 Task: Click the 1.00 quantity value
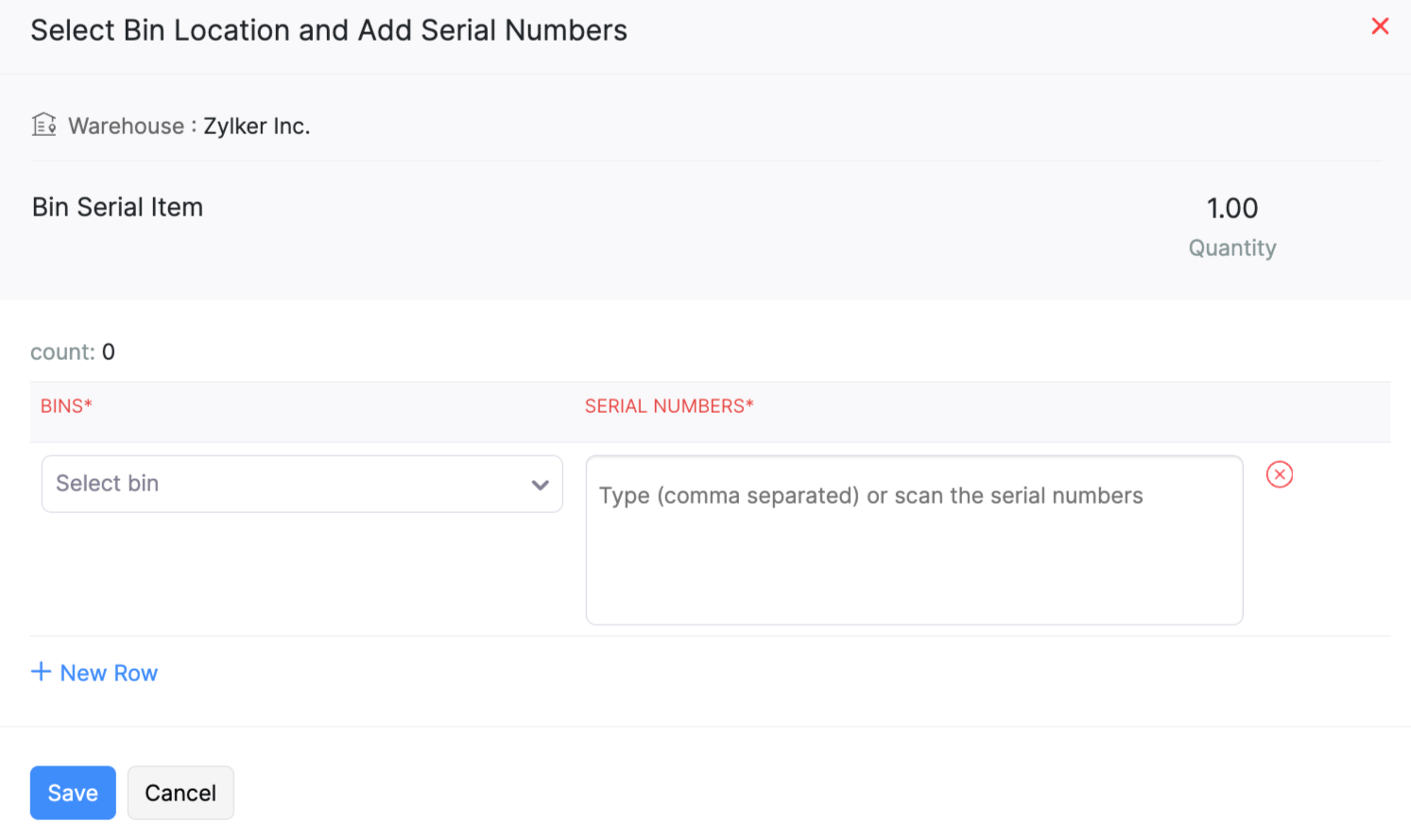tap(1231, 208)
